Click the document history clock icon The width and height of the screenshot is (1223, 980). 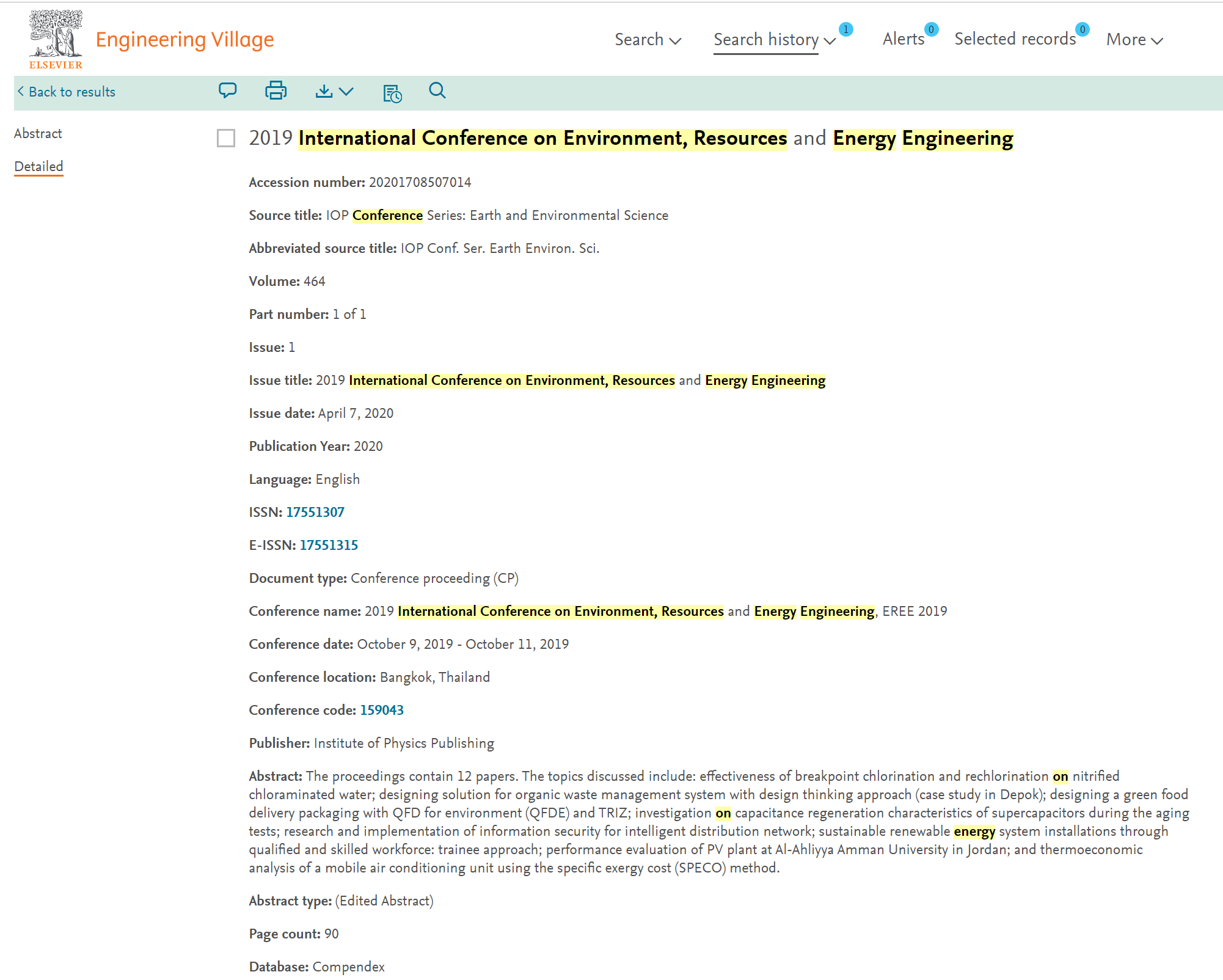(x=392, y=93)
